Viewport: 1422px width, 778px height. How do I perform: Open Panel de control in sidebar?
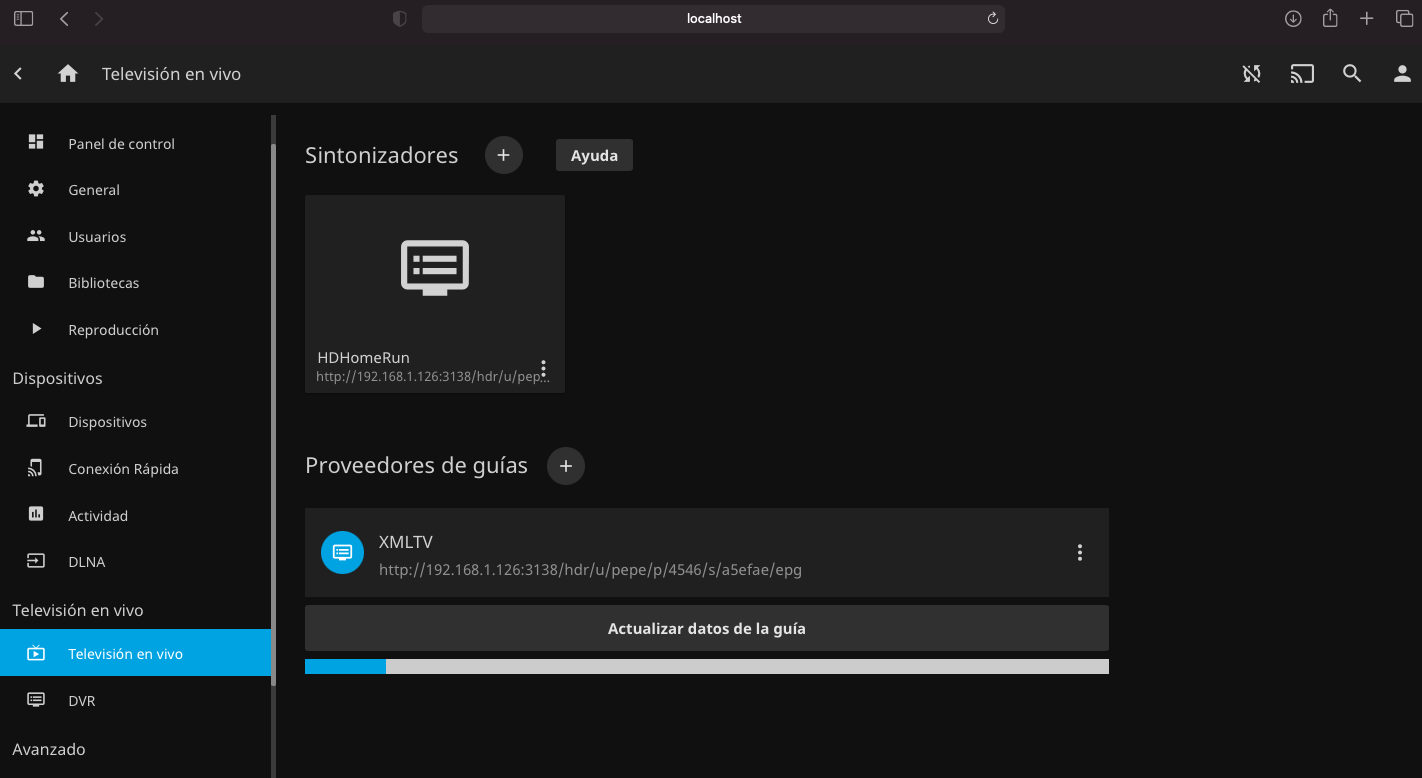(121, 144)
